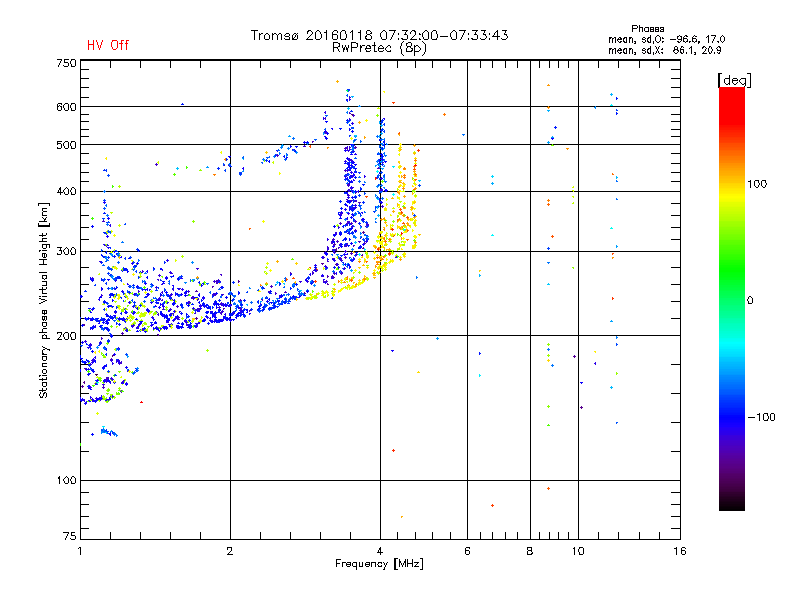Click the x-axis '2' frequency label
Viewport: 800px width, 600px height.
coord(230,551)
